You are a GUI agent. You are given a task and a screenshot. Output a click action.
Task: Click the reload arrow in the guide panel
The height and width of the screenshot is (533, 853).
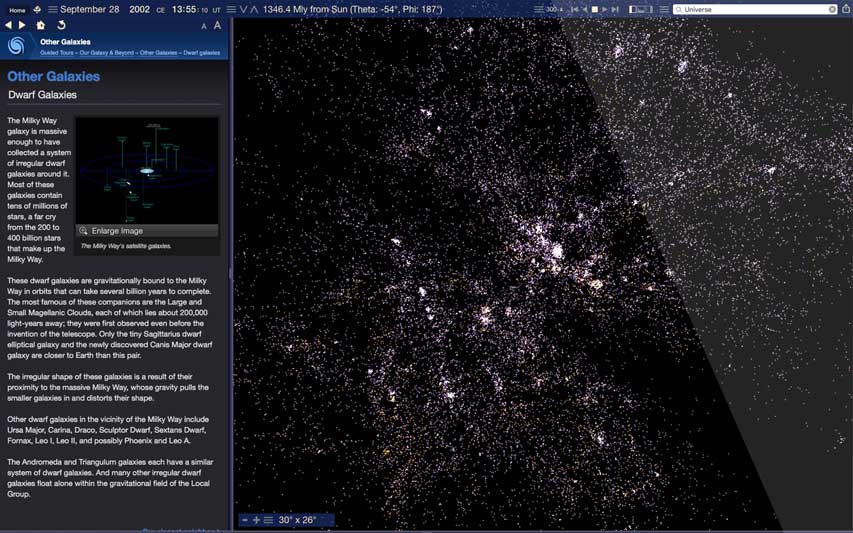60,25
